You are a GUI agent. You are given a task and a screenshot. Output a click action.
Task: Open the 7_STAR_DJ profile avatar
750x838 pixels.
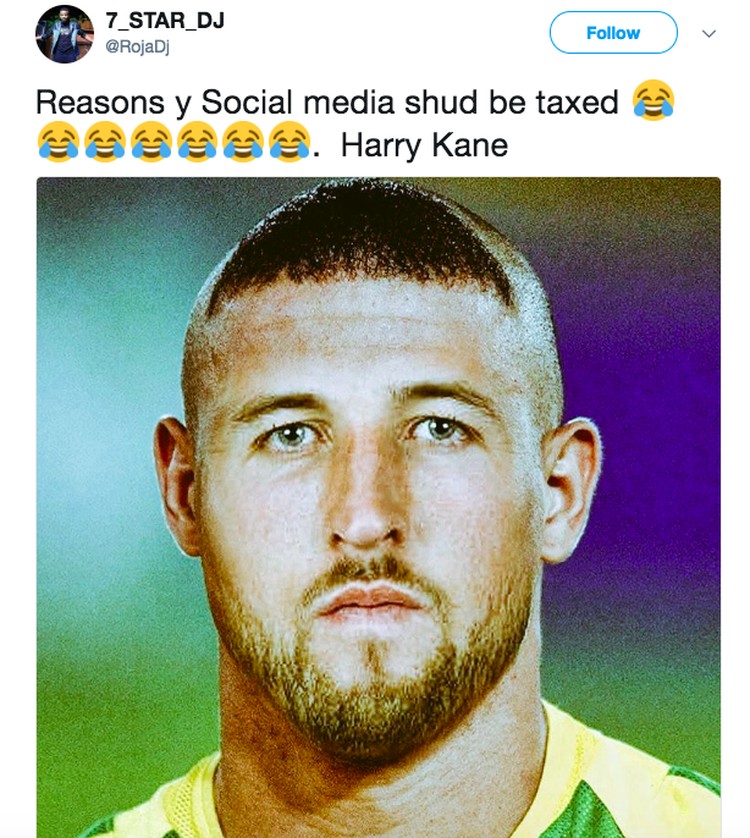tap(65, 34)
